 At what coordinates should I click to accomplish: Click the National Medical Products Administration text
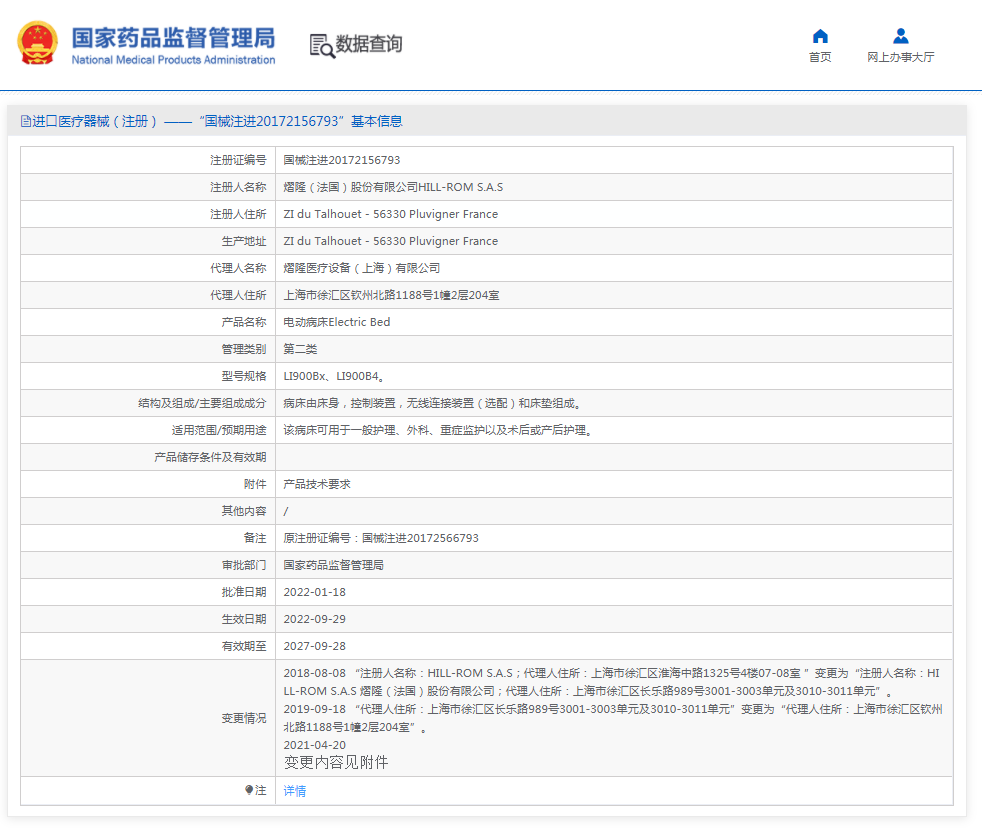[x=175, y=60]
